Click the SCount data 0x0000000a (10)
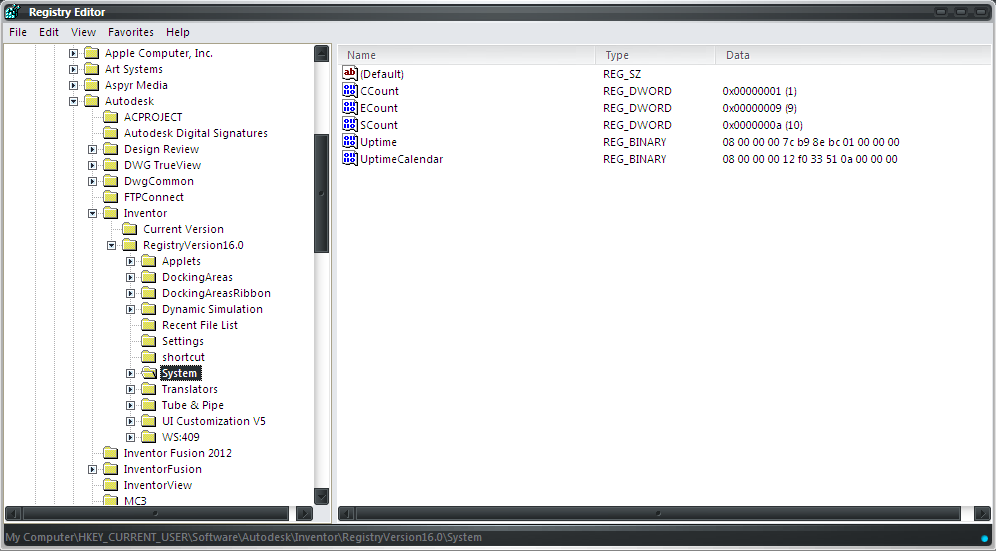The image size is (996, 551). (x=762, y=125)
